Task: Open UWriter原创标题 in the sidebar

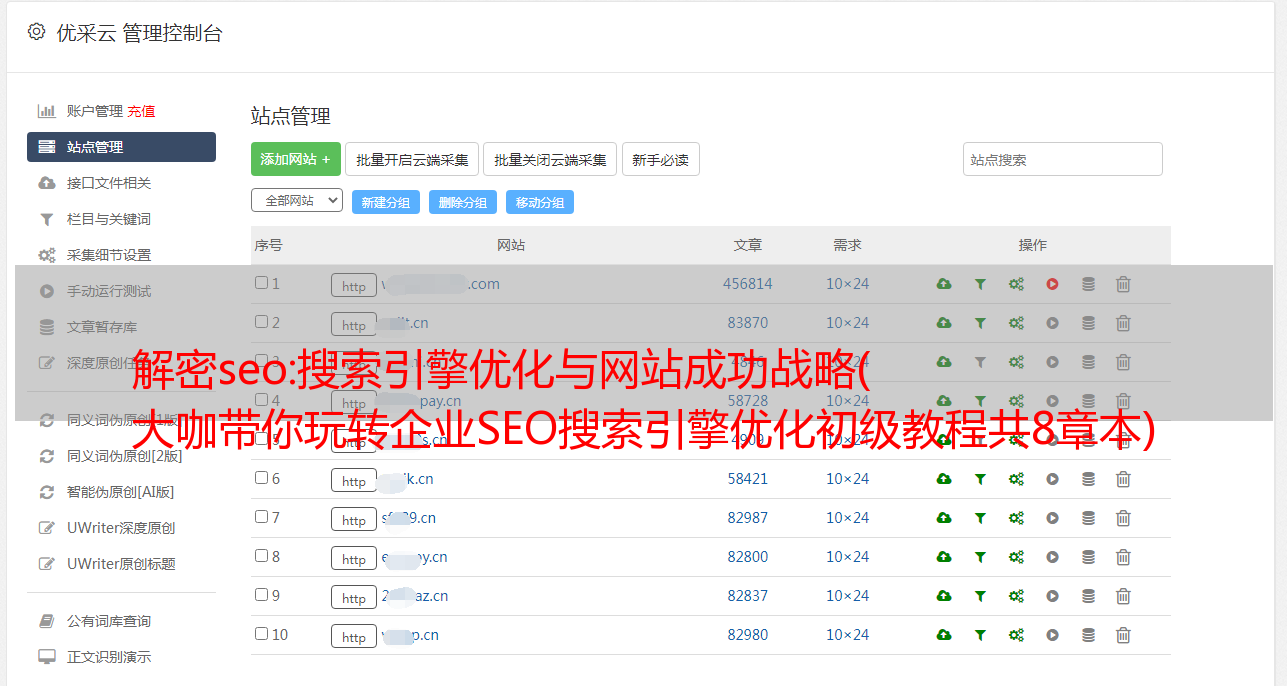Action: click(x=121, y=564)
